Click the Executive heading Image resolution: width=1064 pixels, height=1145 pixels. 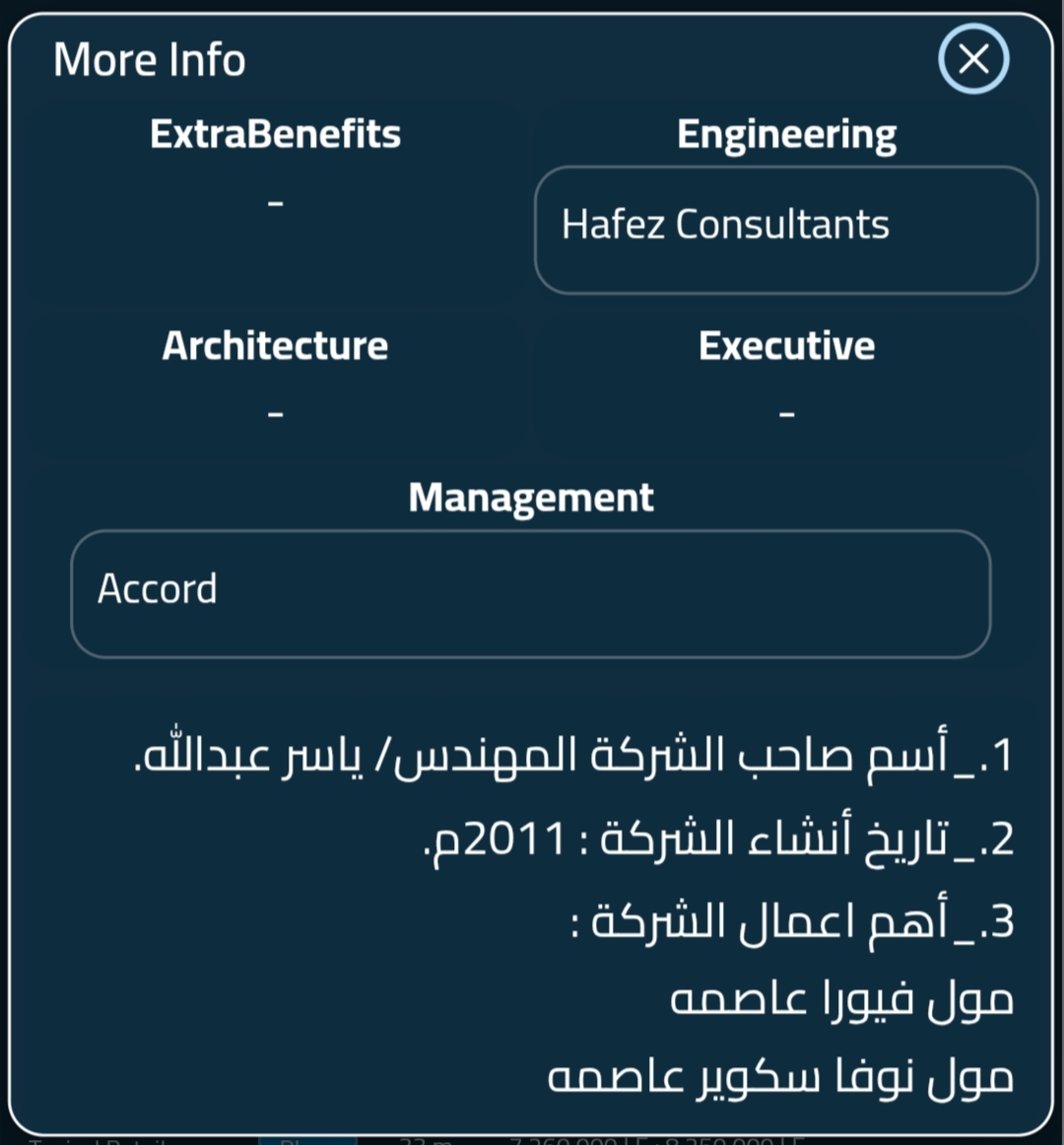point(786,346)
